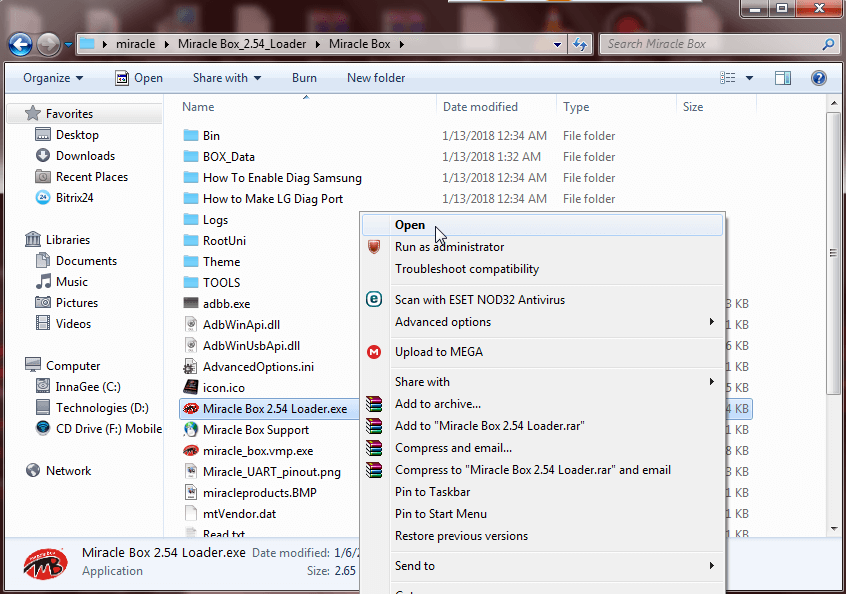Click the shield icon beside Run as administrator
Screen dimensions: 846x594
click(374, 246)
